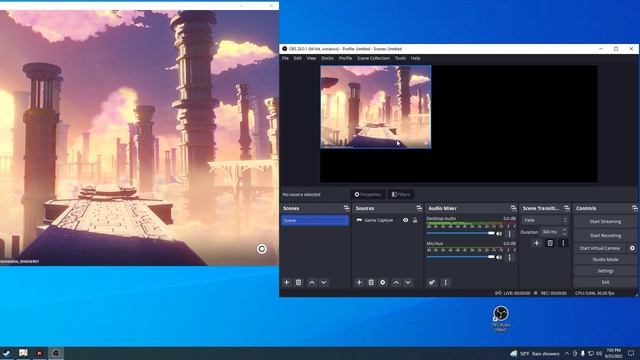The image size is (640, 360).
Task: Open virtual camera settings gear
Action: 632,248
